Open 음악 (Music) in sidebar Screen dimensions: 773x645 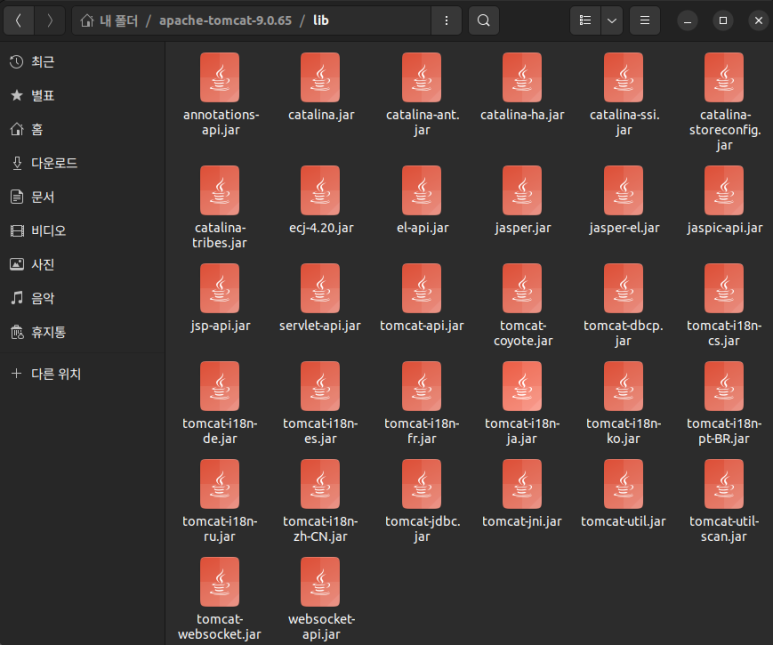(82, 298)
